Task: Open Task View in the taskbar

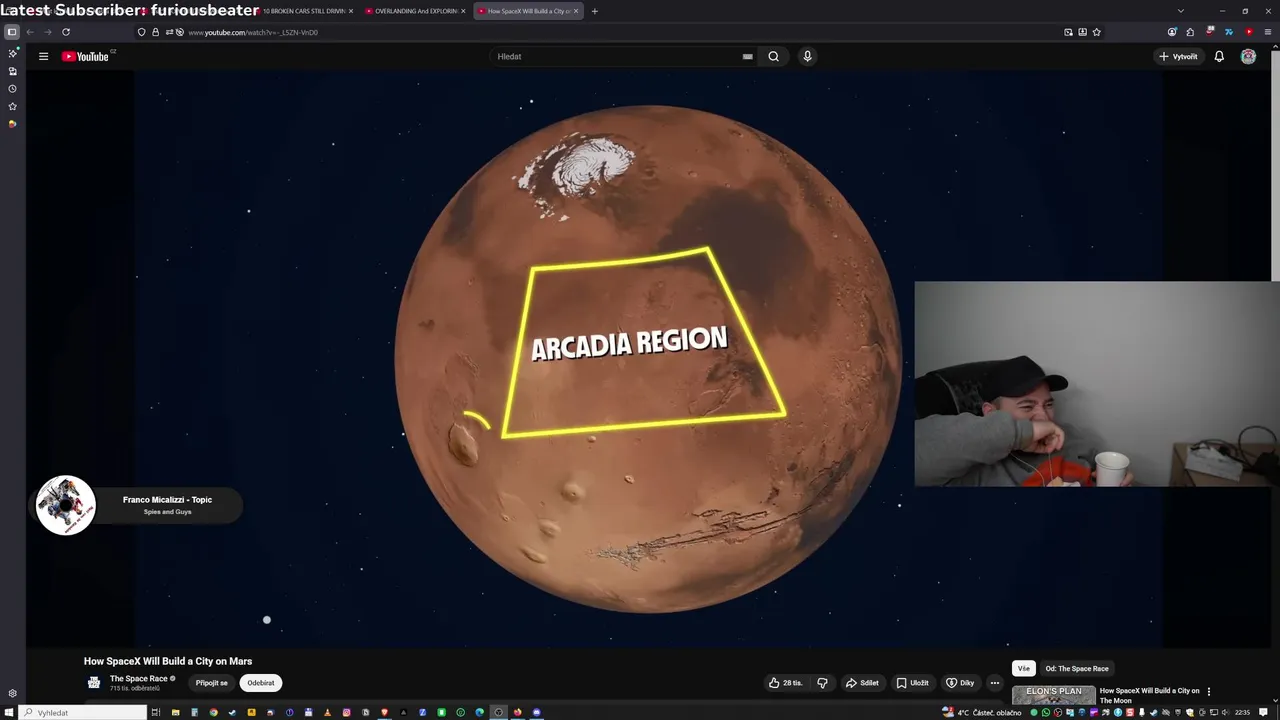Action: click(x=156, y=712)
